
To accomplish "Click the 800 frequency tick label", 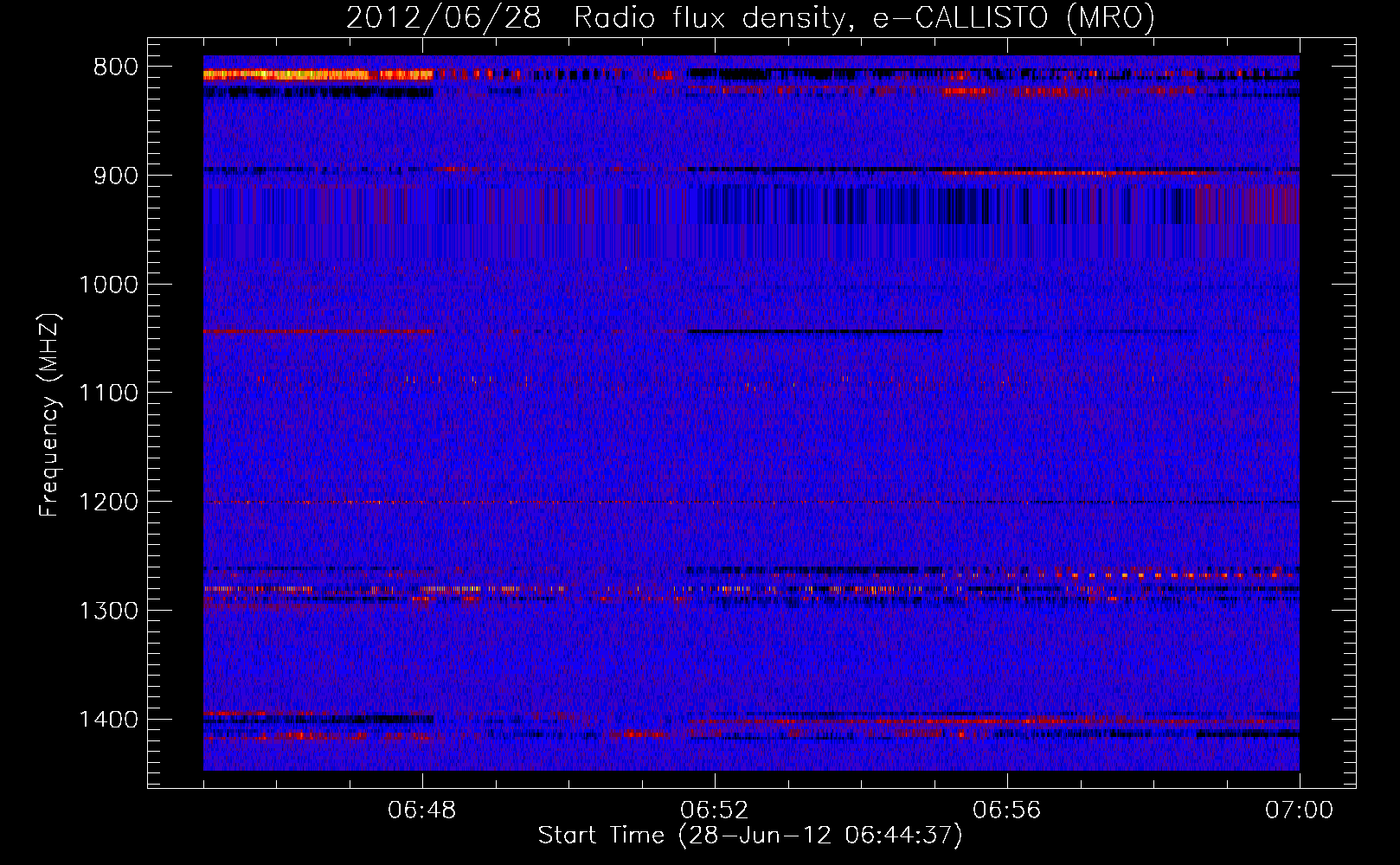I will (115, 67).
